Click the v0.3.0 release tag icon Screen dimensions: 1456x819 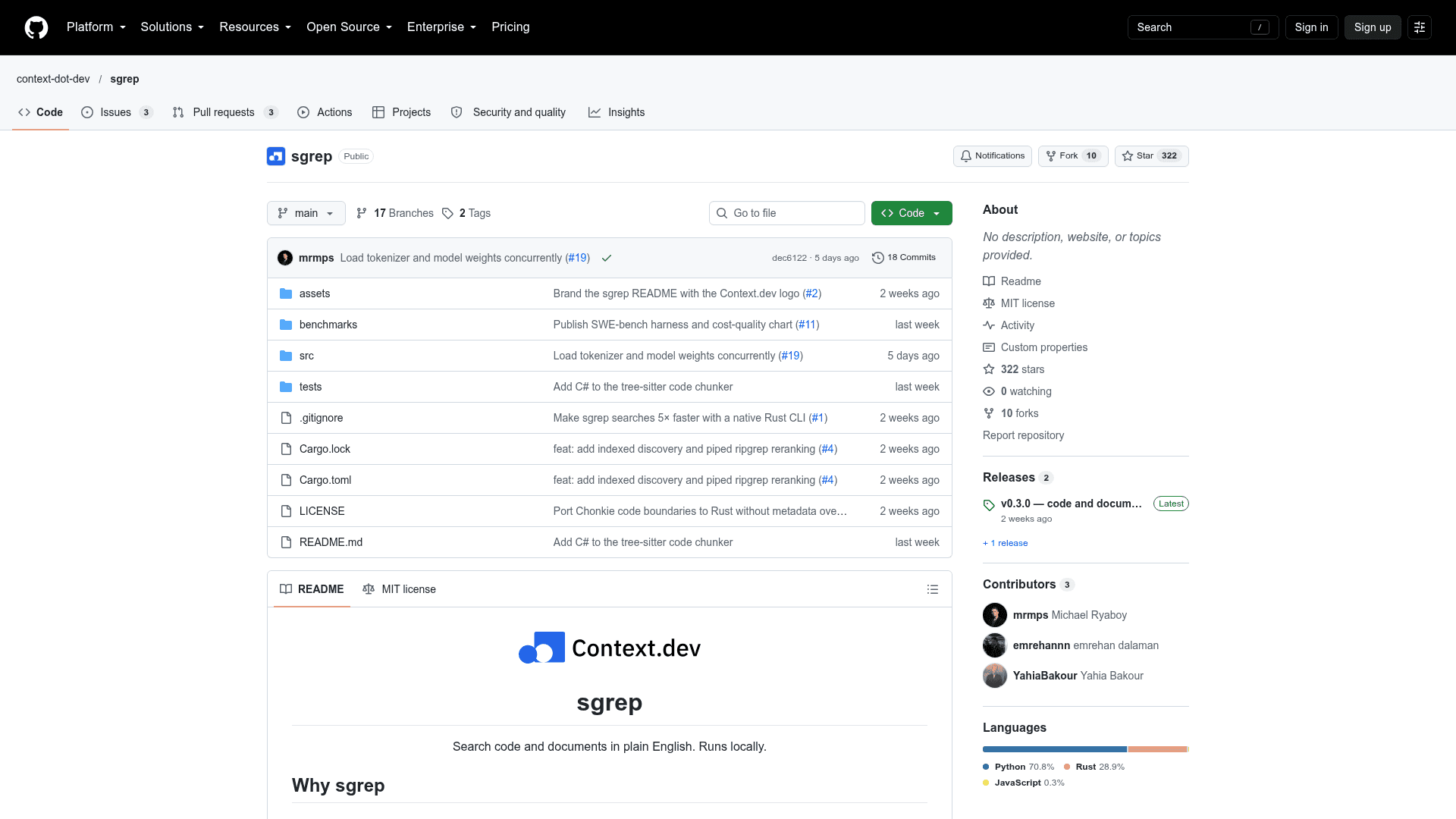pos(989,505)
